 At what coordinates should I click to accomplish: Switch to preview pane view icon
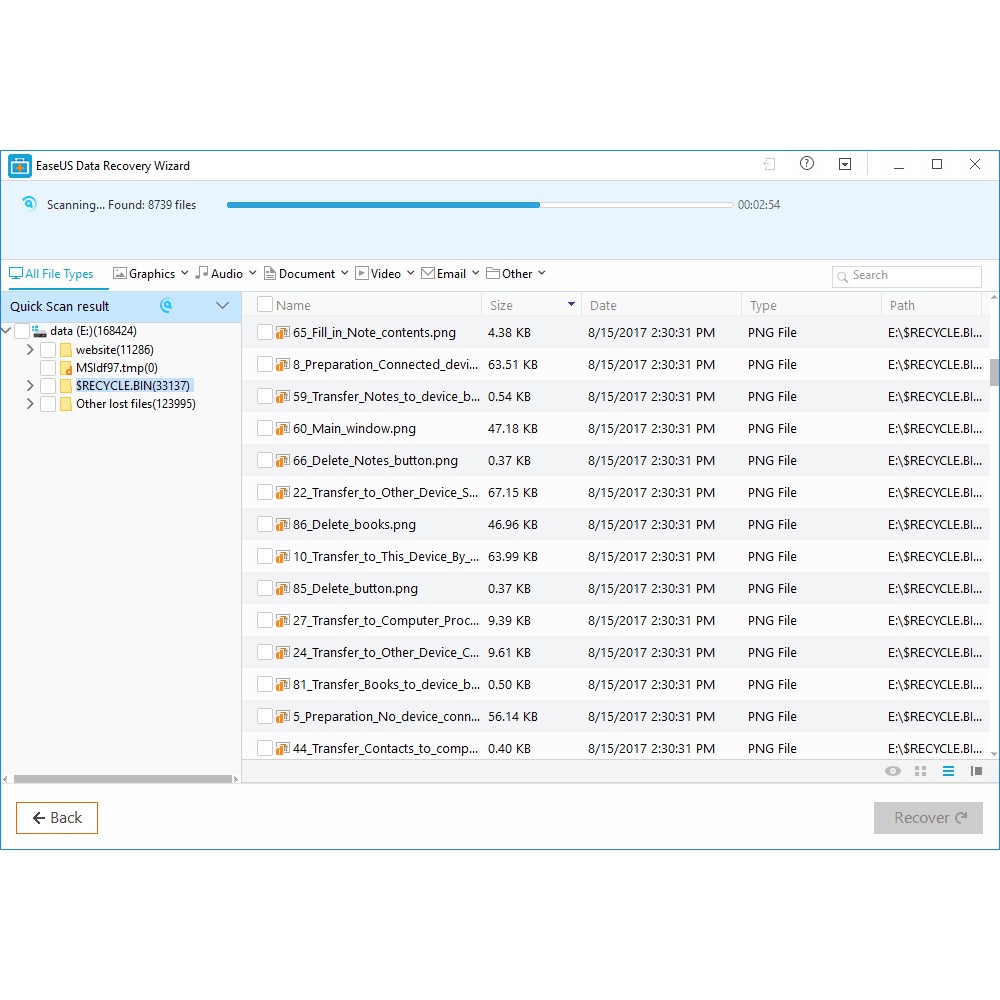coord(976,771)
